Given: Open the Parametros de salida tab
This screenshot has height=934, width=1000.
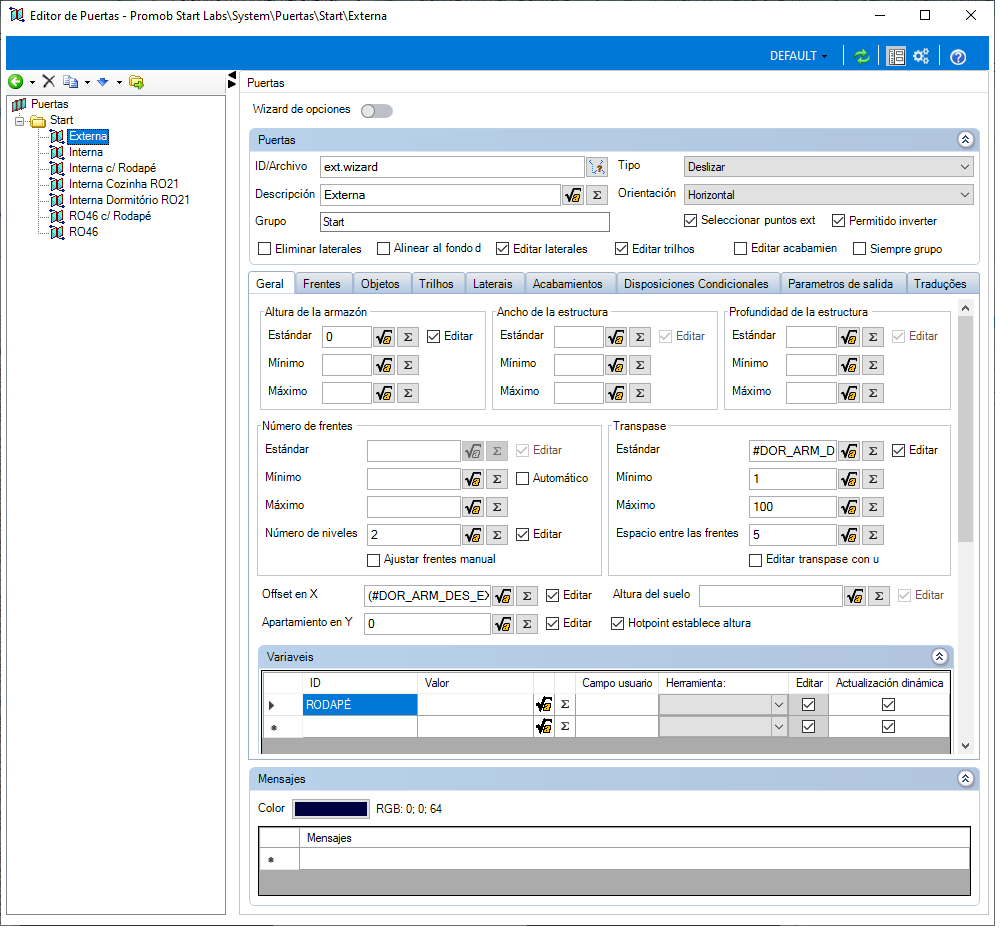Looking at the screenshot, I should tap(840, 284).
